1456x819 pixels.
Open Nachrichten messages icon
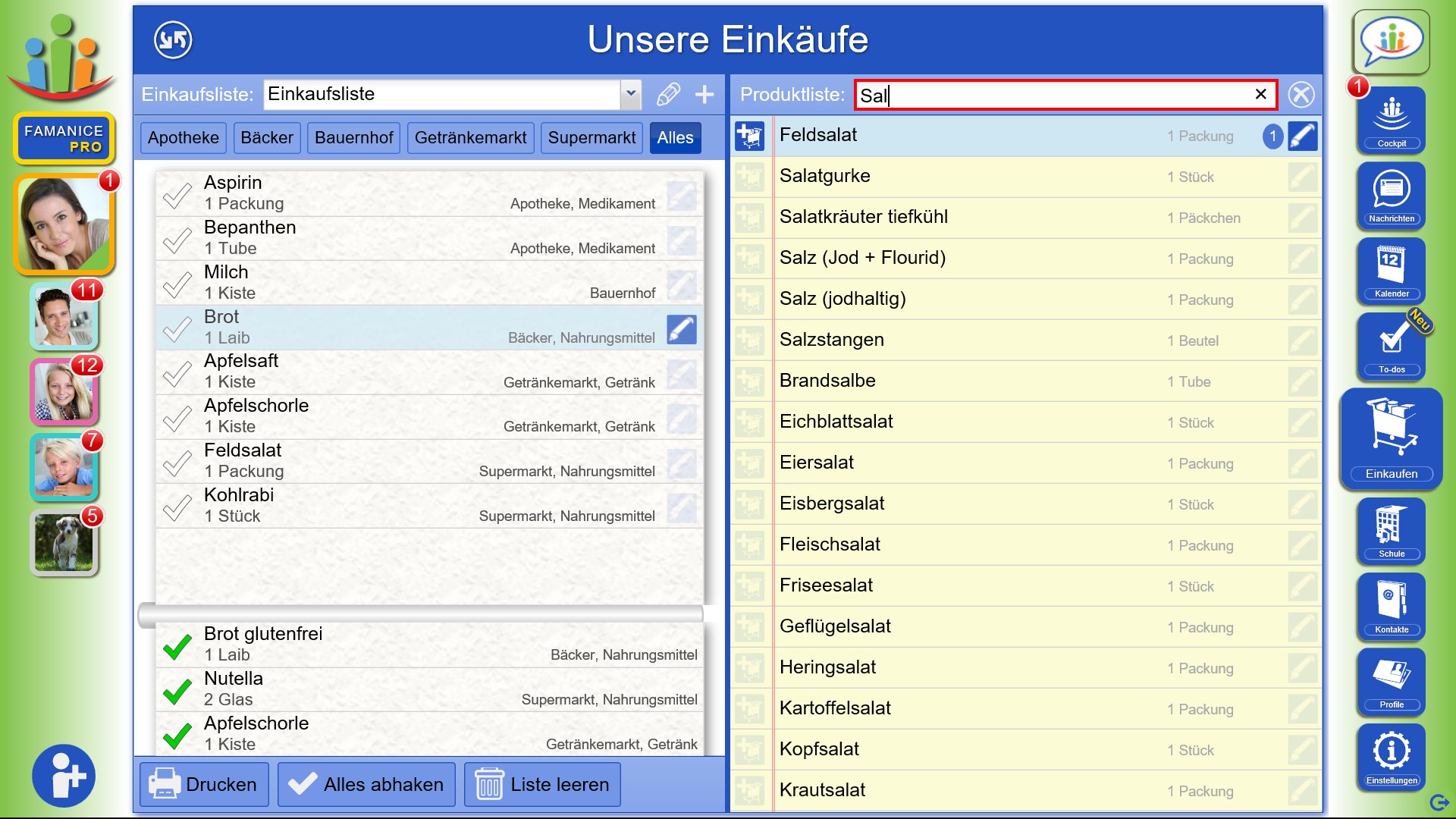(x=1391, y=194)
